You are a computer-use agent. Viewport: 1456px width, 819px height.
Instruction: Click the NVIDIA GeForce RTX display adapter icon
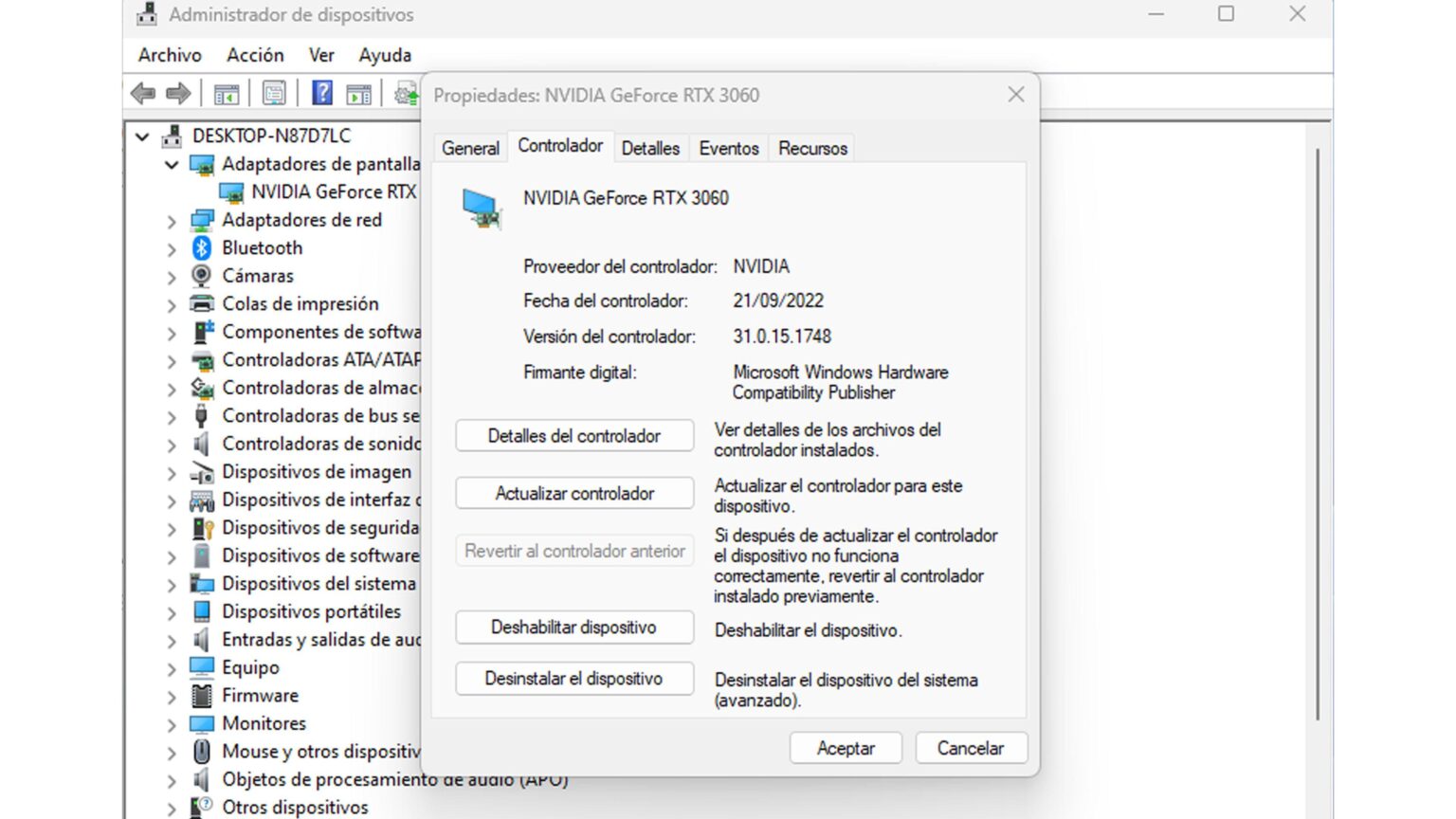pyautogui.click(x=230, y=191)
